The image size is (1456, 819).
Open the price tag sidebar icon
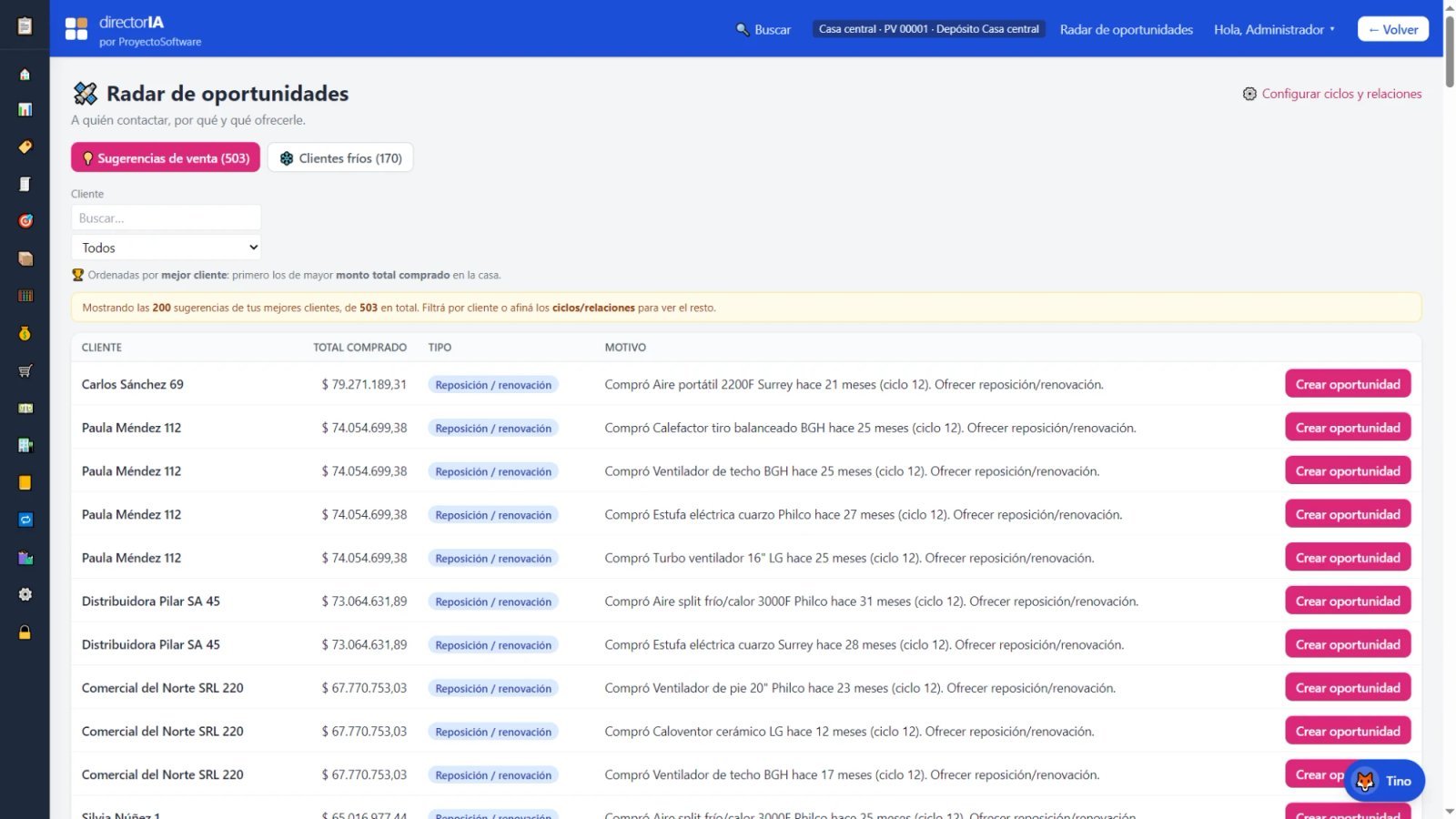[x=25, y=147]
